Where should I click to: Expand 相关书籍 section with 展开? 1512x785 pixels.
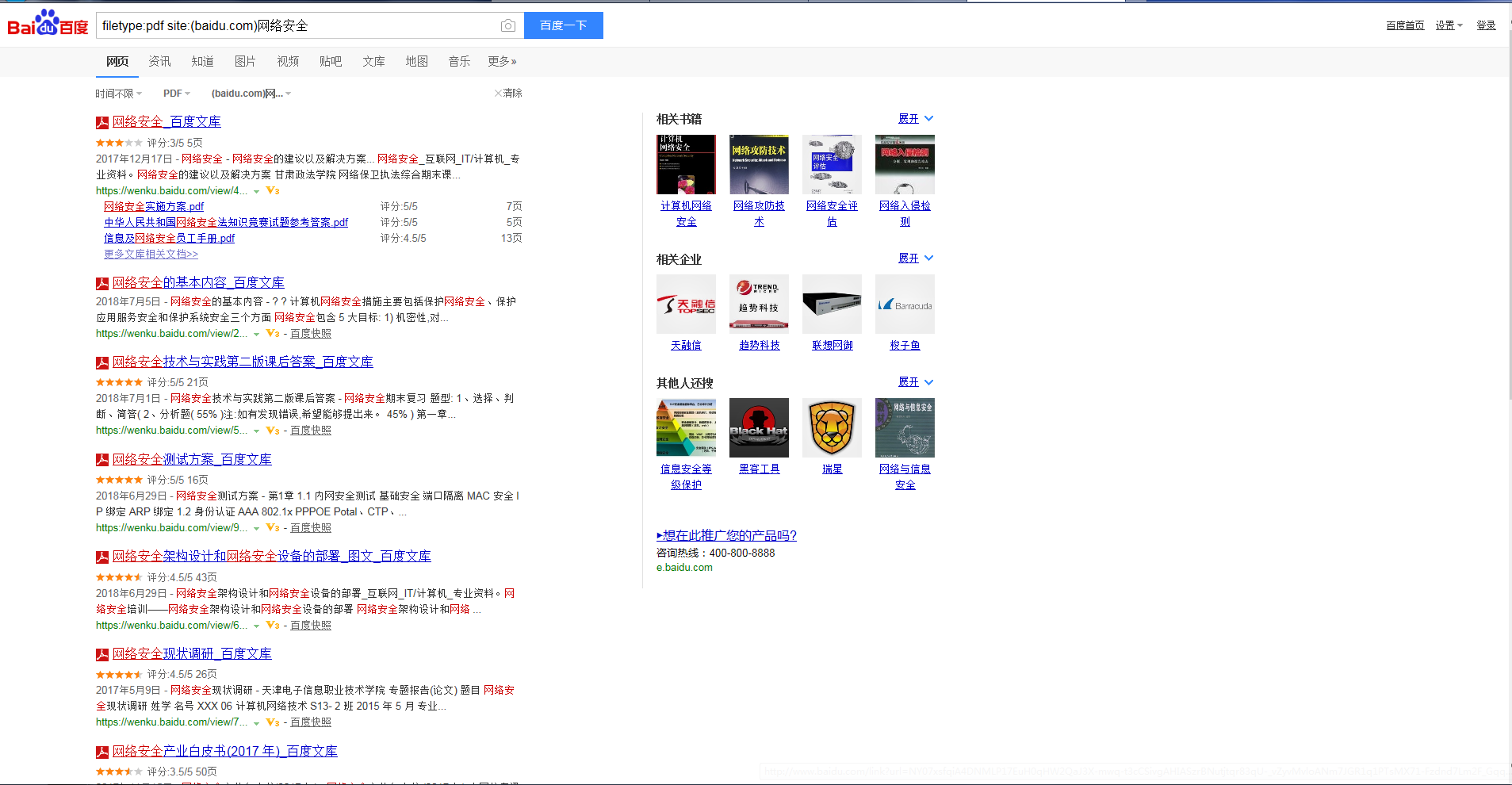(x=916, y=119)
